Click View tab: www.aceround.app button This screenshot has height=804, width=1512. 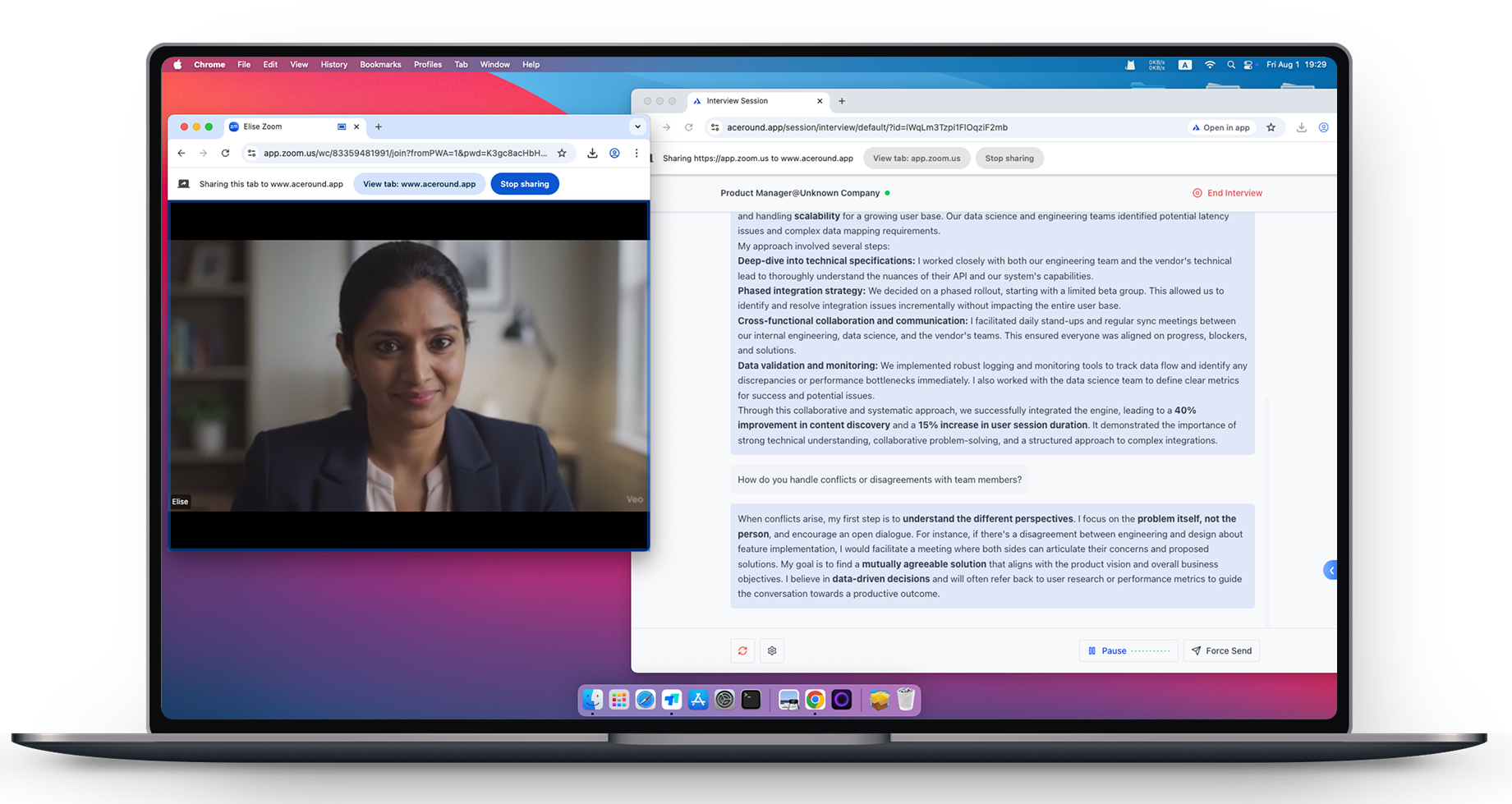point(419,184)
